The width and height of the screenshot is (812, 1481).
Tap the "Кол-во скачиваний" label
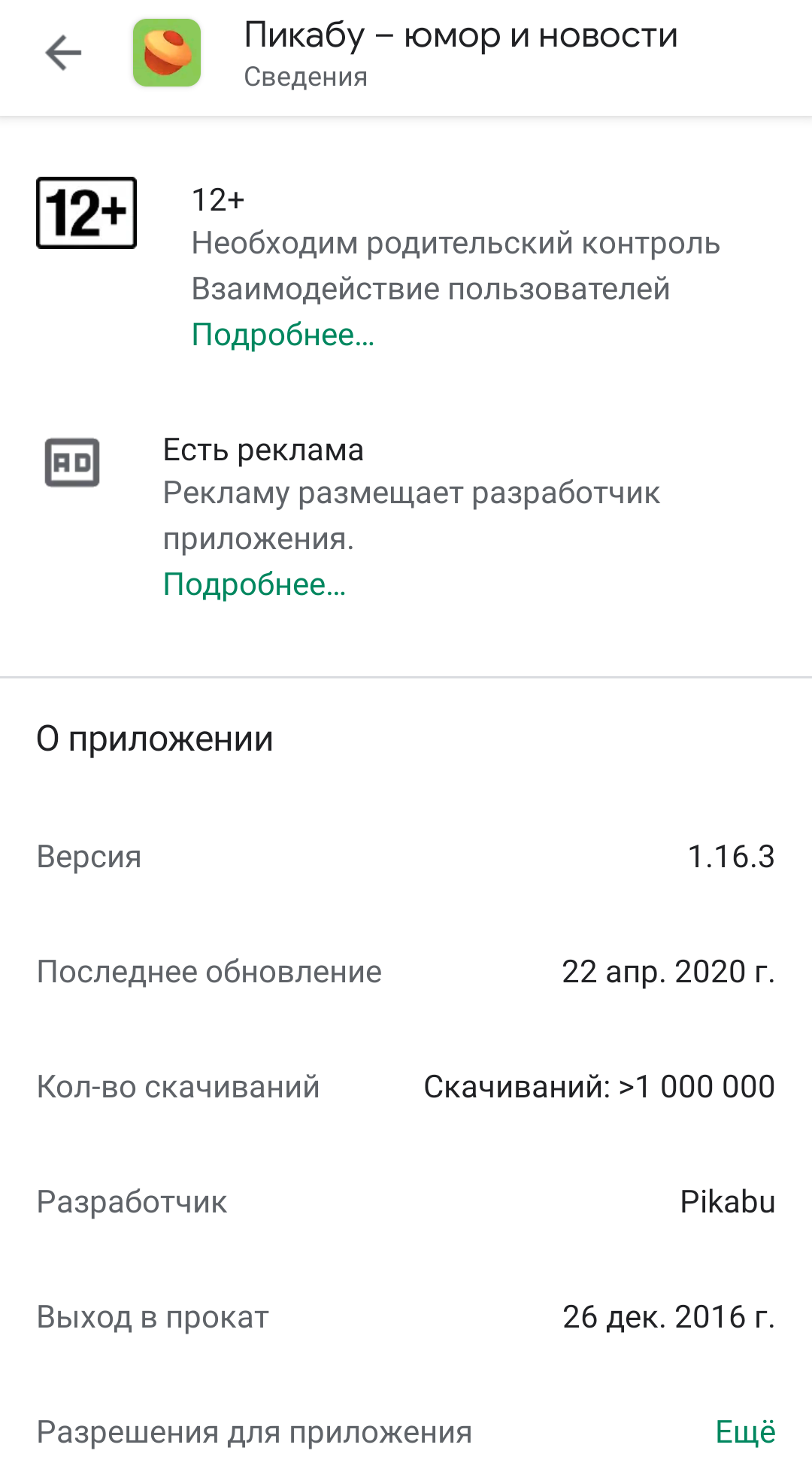[178, 1087]
